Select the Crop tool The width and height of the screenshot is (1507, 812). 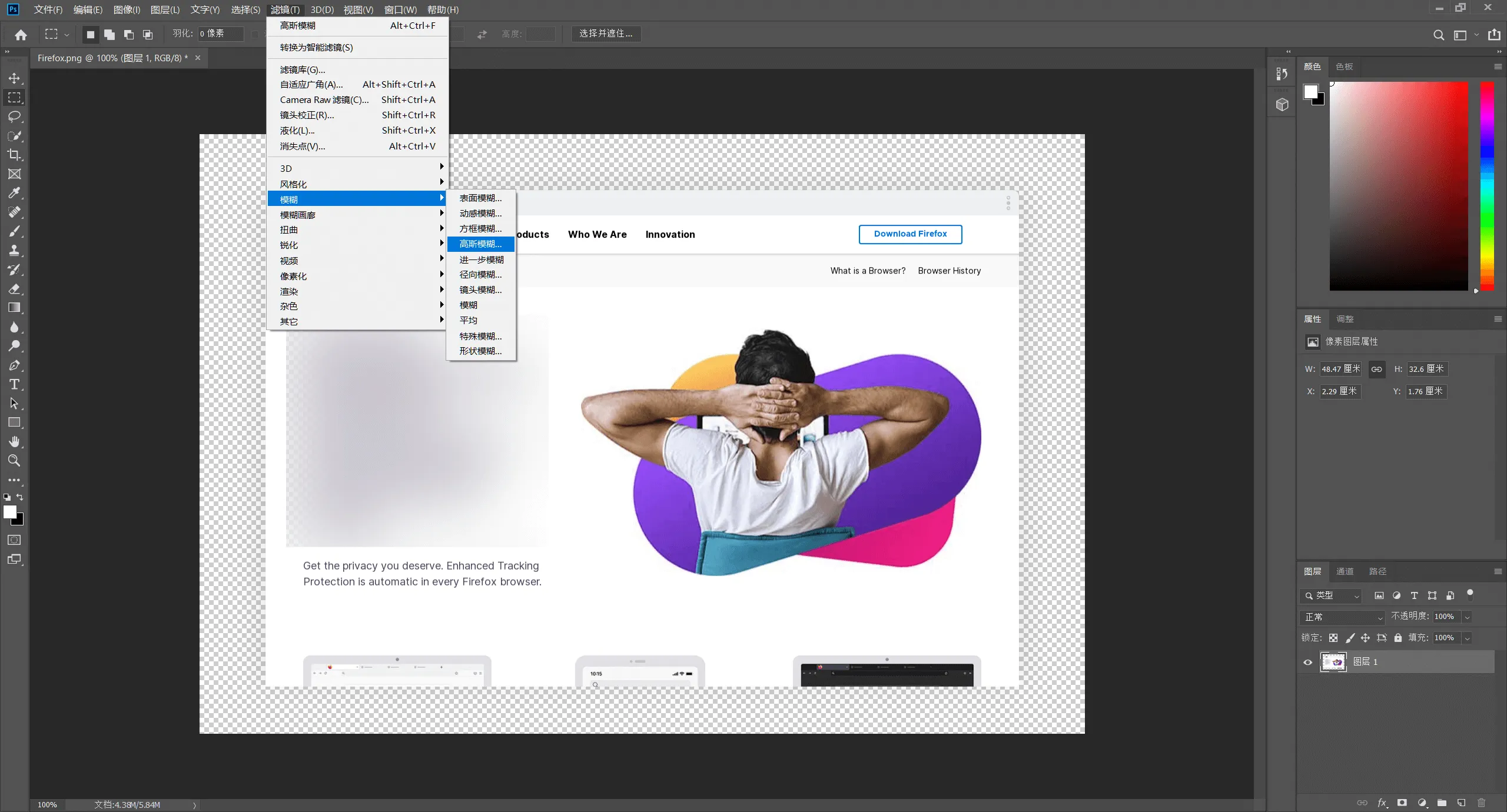point(15,155)
